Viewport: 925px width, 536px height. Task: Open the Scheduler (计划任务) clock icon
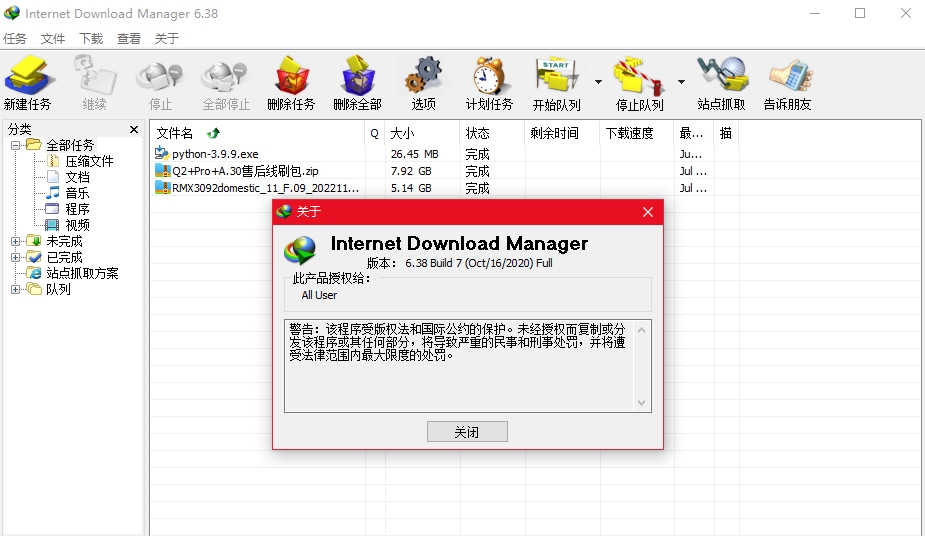pos(488,75)
